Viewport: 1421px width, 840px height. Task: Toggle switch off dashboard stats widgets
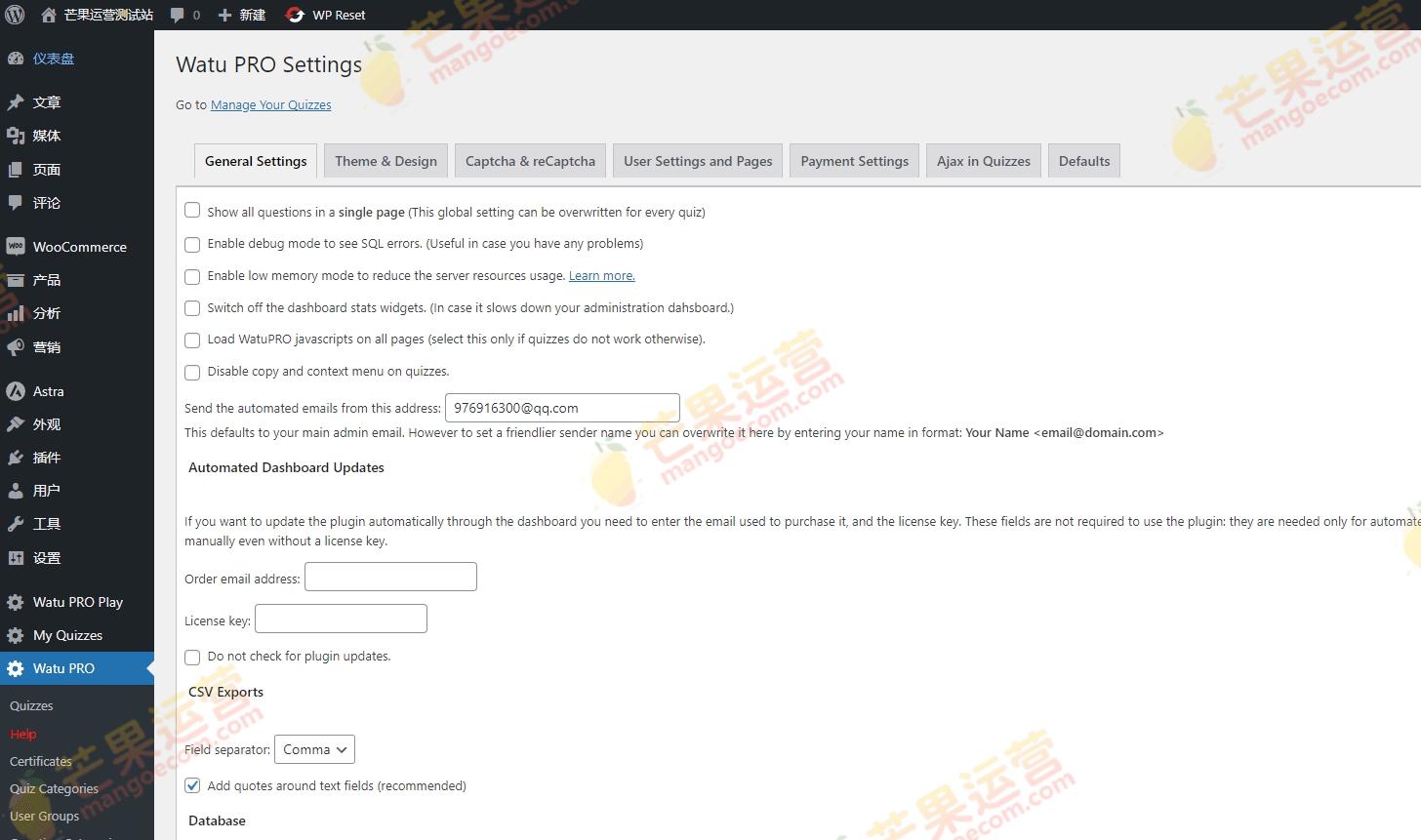tap(192, 308)
